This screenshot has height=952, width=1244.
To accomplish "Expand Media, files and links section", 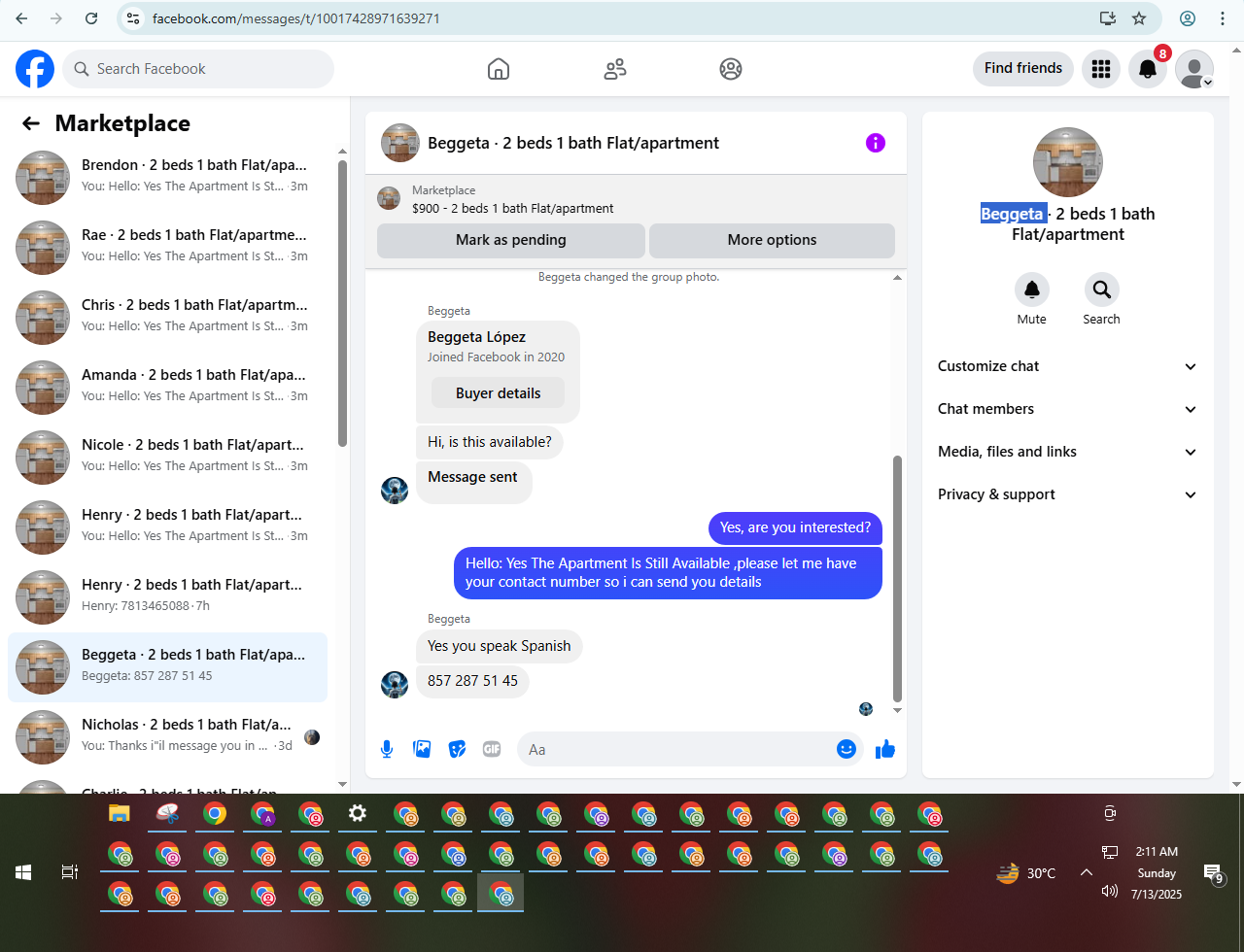I will pyautogui.click(x=1067, y=452).
